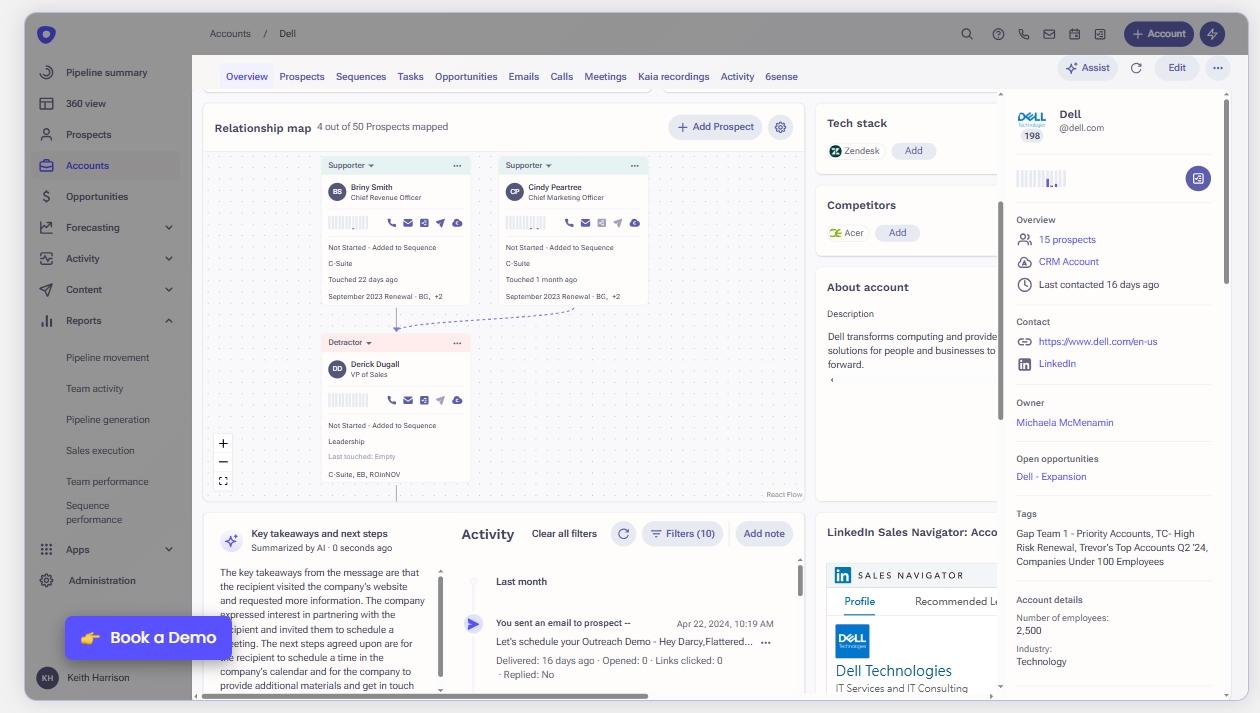Click the lightning bolt quick actions button
Screen dimensions: 1260x713
coord(1212,34)
